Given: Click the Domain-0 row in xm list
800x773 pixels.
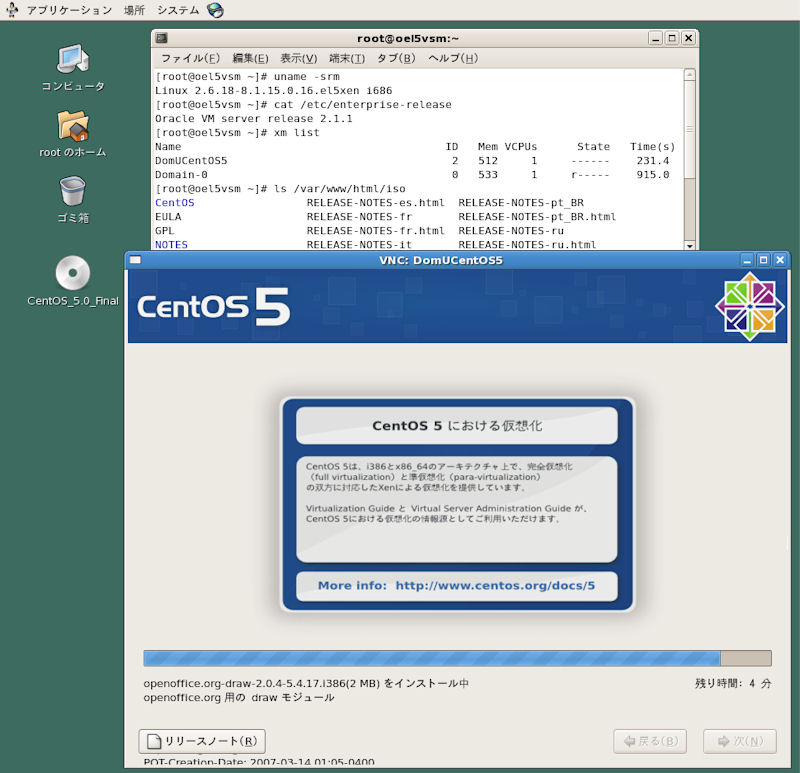Looking at the screenshot, I should pos(412,174).
